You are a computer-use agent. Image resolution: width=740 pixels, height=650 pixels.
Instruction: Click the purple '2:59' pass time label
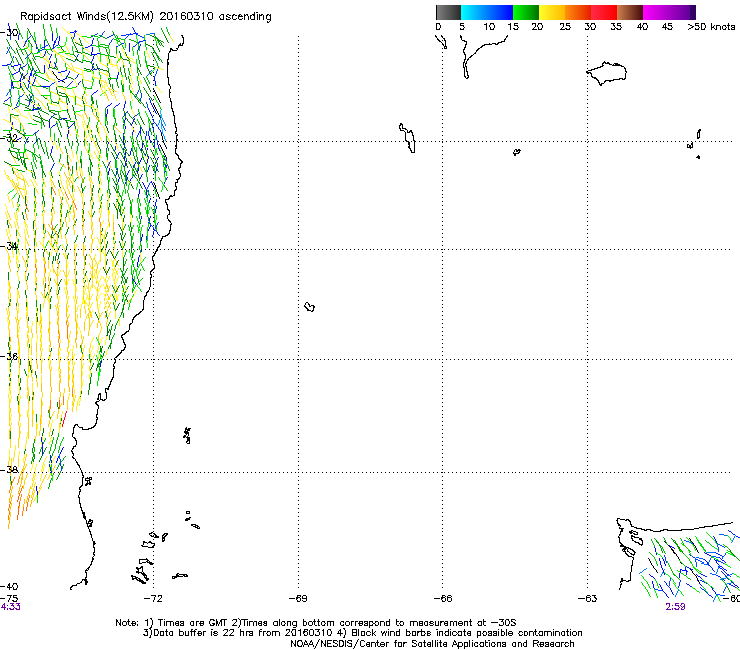[x=675, y=607]
